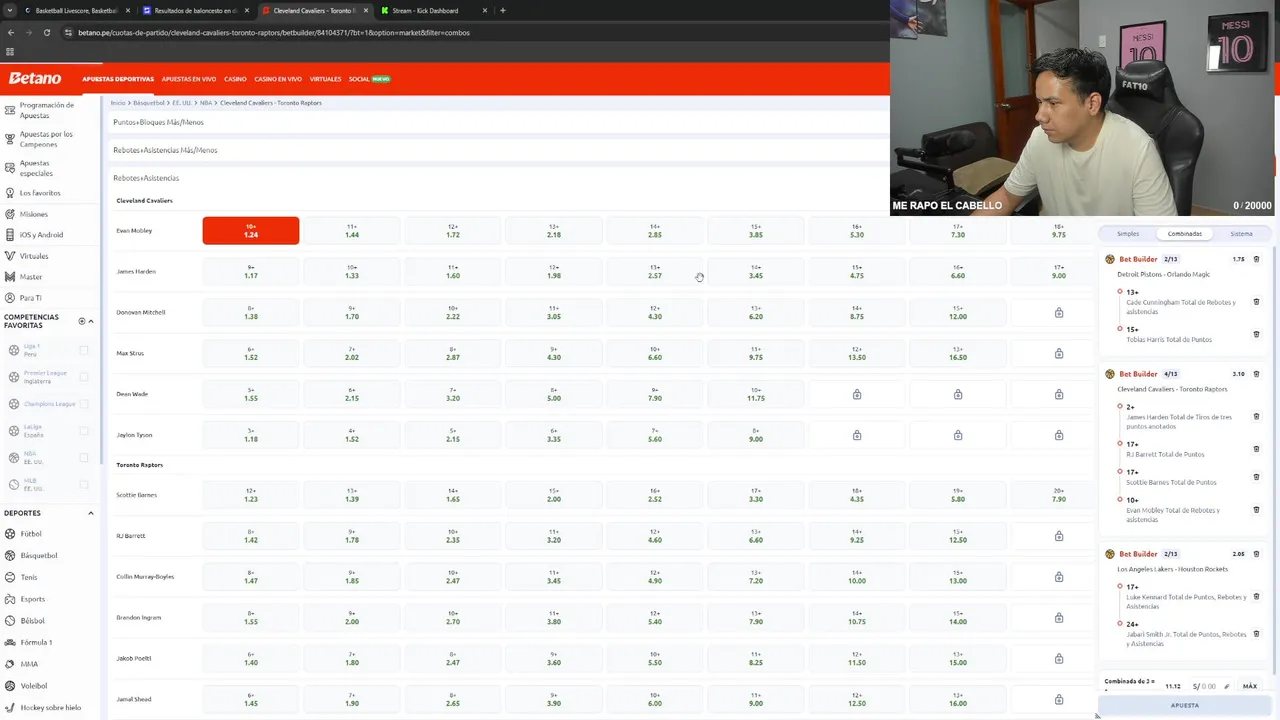
Task: Open the Social Nuevo menu item
Action: point(369,79)
